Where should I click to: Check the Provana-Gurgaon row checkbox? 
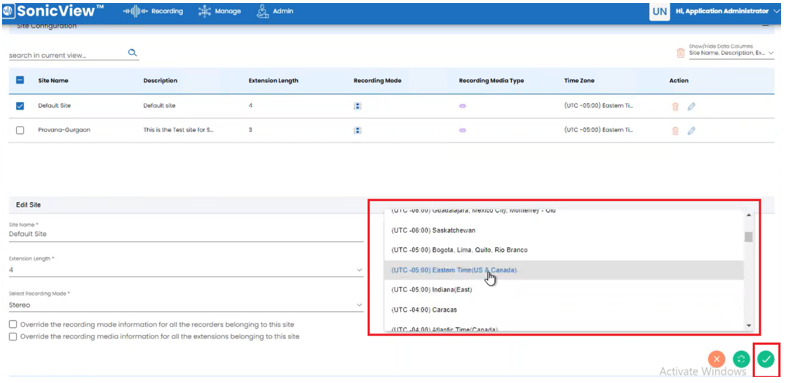(20, 130)
